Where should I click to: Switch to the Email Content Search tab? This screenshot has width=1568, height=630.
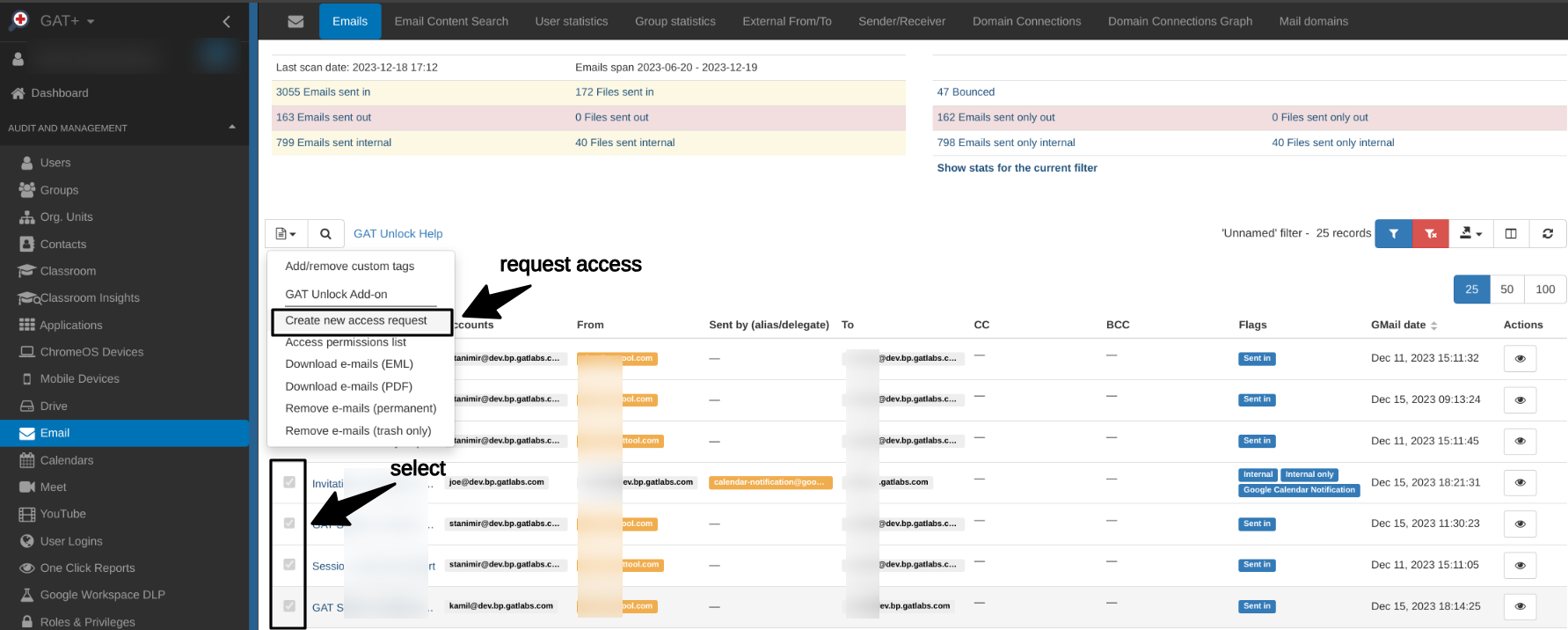(x=451, y=21)
